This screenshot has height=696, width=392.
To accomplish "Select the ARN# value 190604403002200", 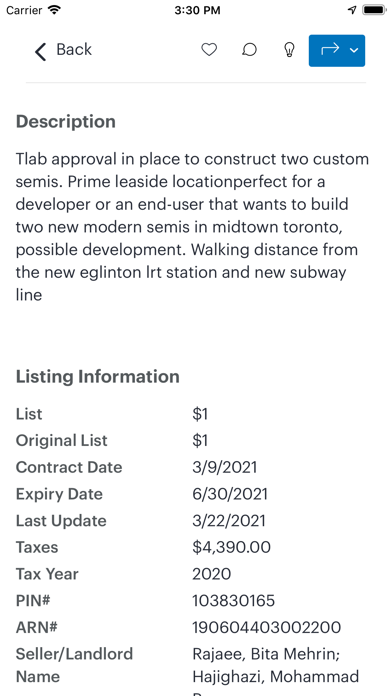I will (266, 627).
